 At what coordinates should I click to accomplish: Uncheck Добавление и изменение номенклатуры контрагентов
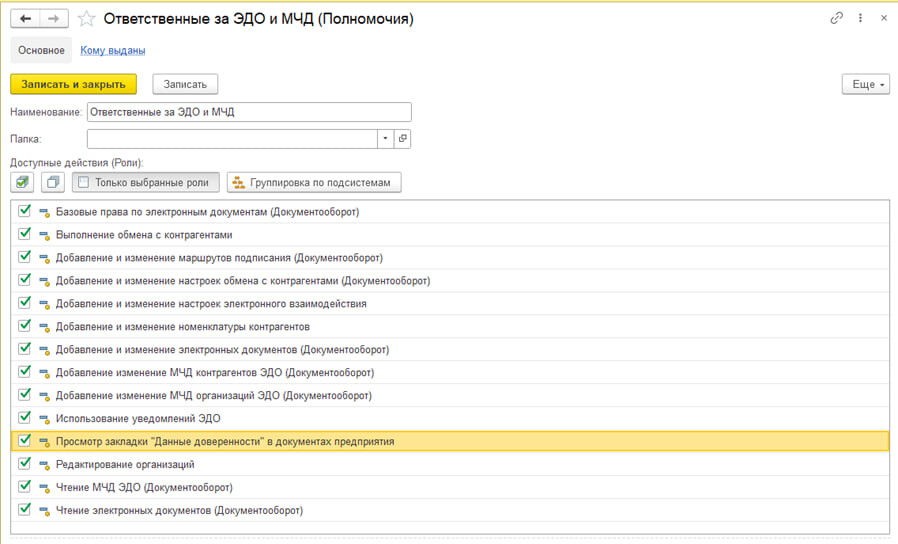tap(24, 325)
